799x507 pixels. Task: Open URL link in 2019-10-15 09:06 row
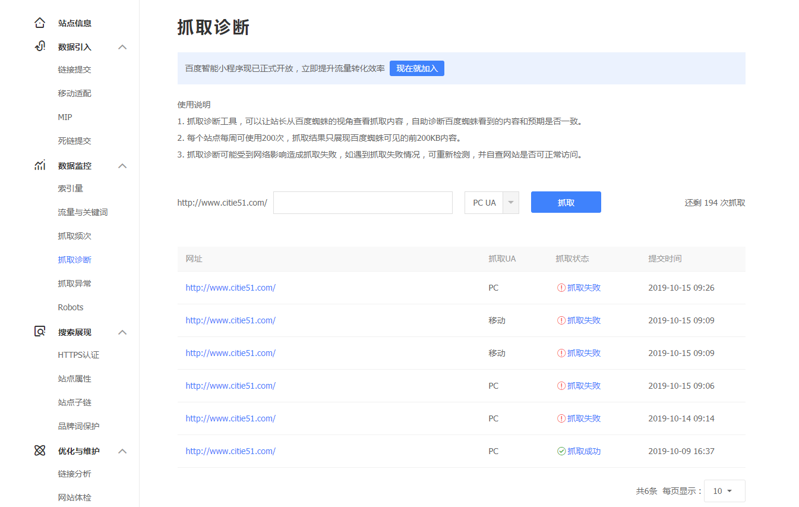point(230,386)
